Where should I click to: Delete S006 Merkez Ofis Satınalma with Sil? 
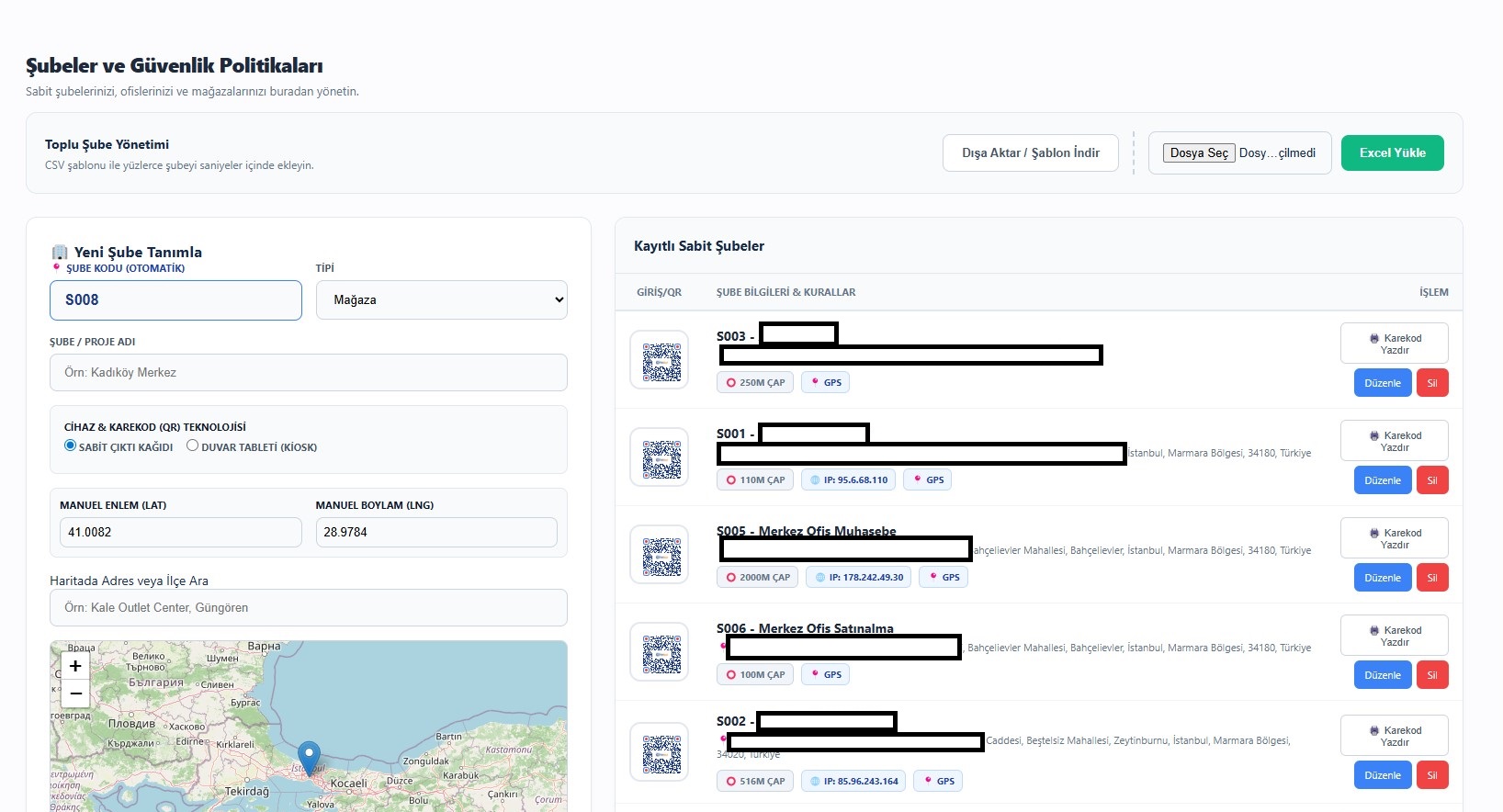pos(1432,675)
